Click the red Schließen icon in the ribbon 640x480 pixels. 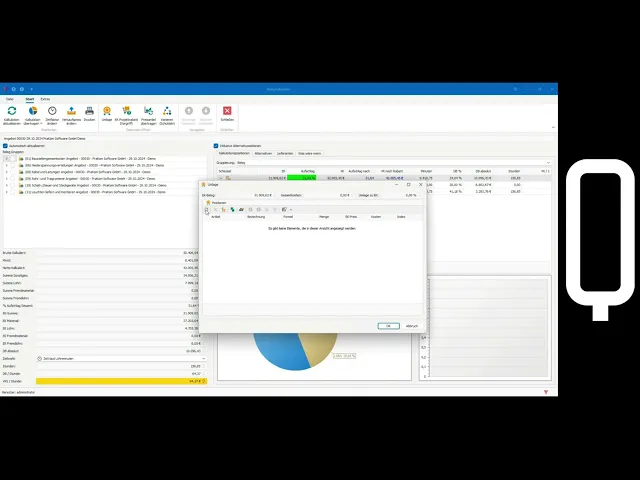pyautogui.click(x=227, y=111)
